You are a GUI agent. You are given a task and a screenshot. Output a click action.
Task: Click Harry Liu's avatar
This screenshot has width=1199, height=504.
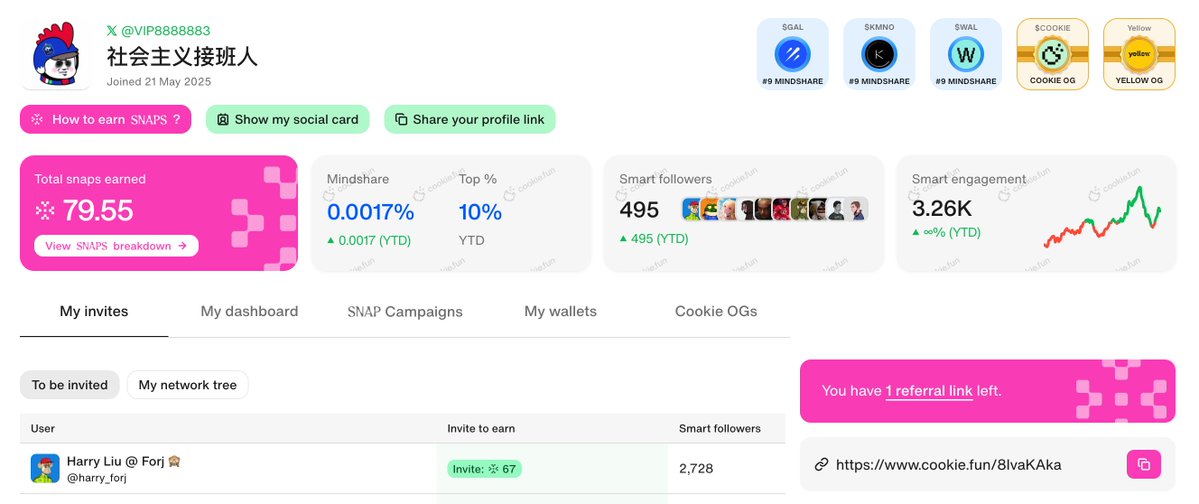coord(45,468)
